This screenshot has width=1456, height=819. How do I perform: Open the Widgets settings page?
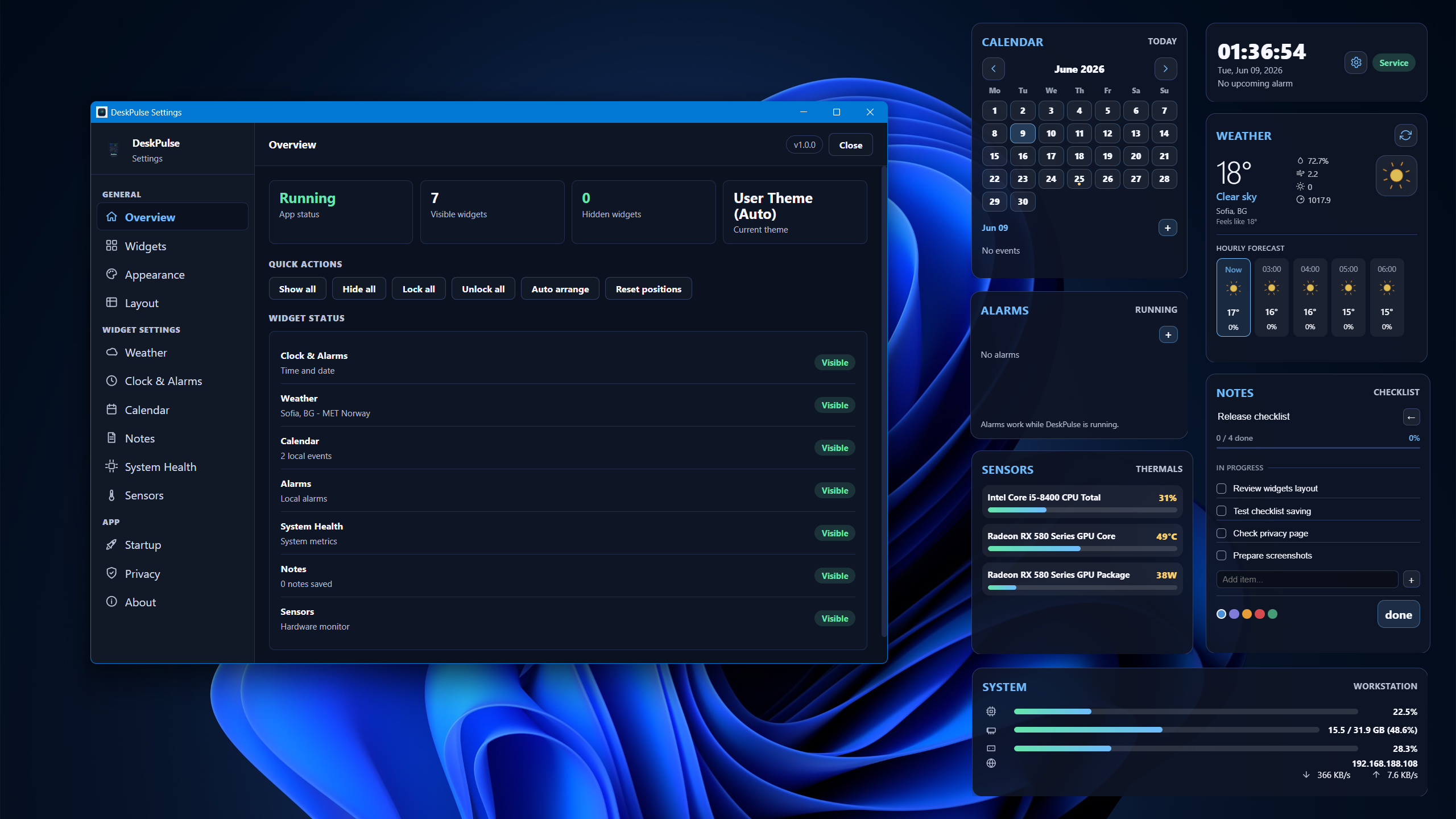point(172,246)
